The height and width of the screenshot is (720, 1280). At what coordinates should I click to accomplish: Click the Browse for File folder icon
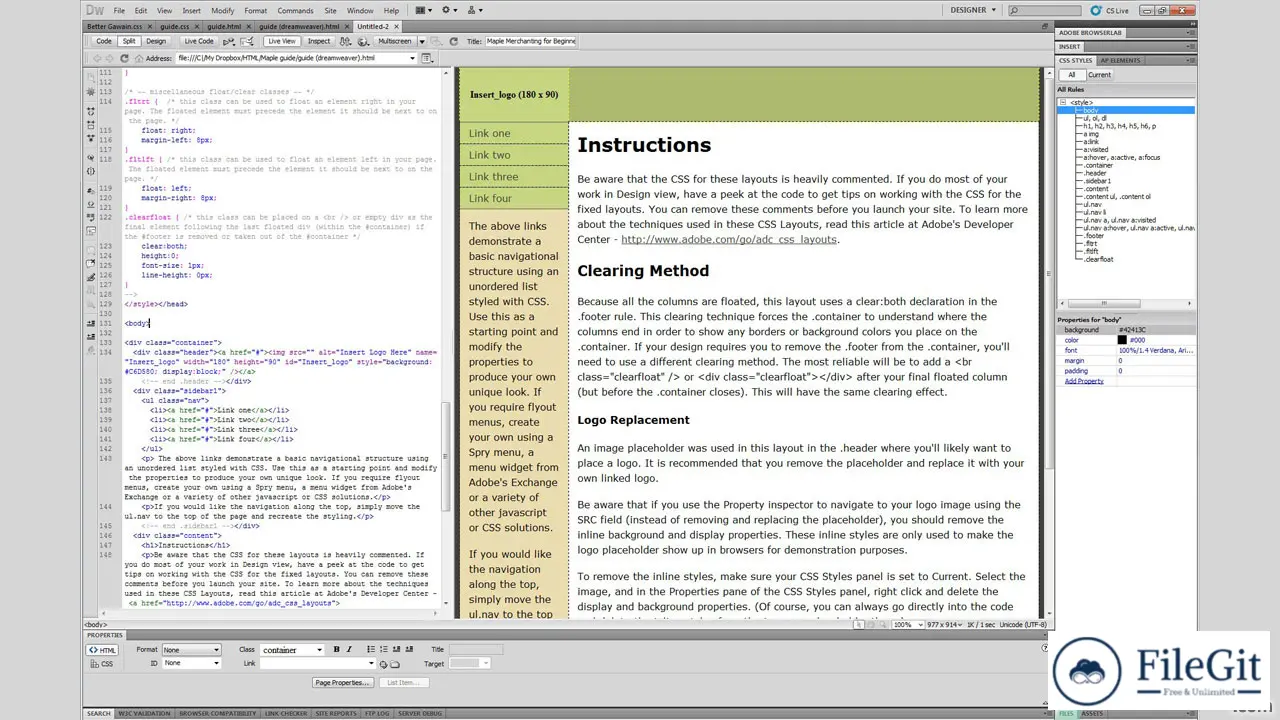395,664
